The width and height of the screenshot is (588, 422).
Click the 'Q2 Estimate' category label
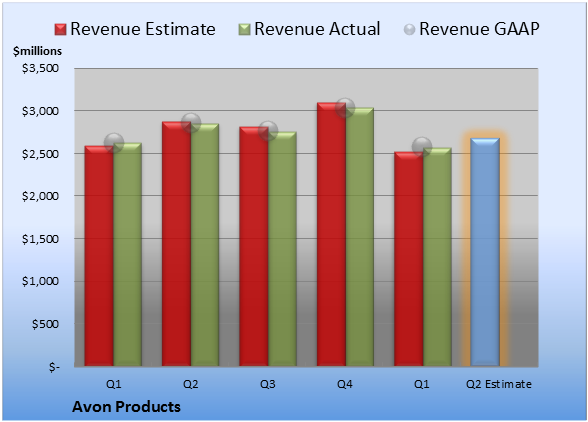[x=499, y=384]
